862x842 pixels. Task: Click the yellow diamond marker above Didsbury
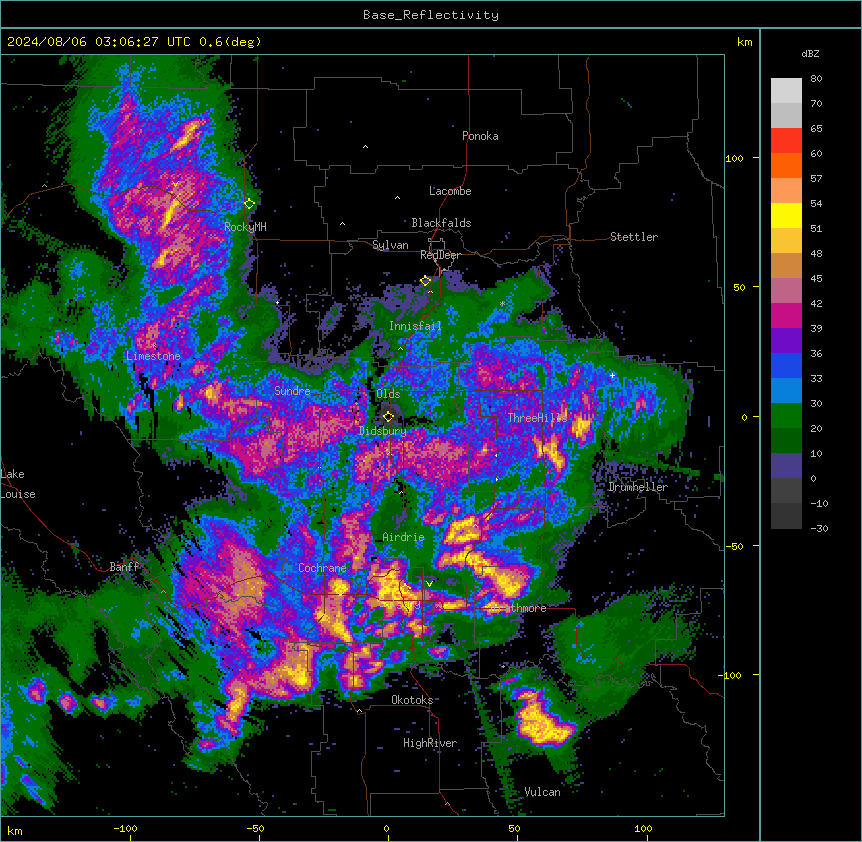388,416
